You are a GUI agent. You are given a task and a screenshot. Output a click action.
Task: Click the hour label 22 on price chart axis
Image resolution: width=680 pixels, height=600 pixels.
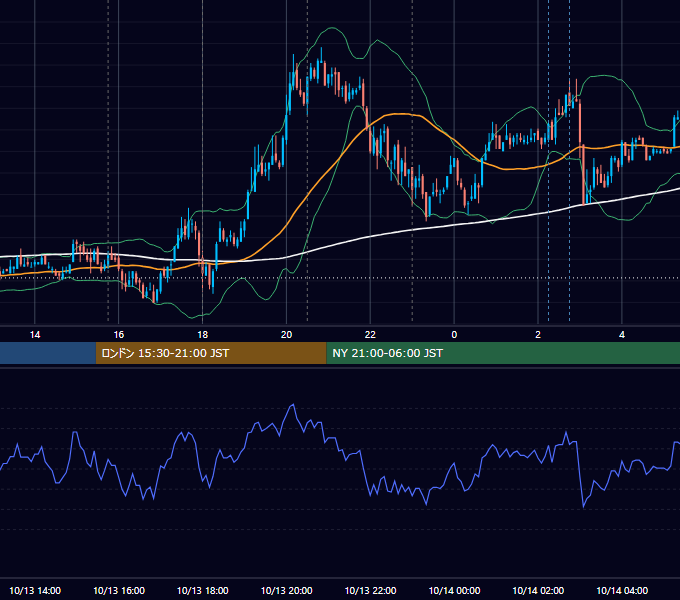click(x=370, y=335)
